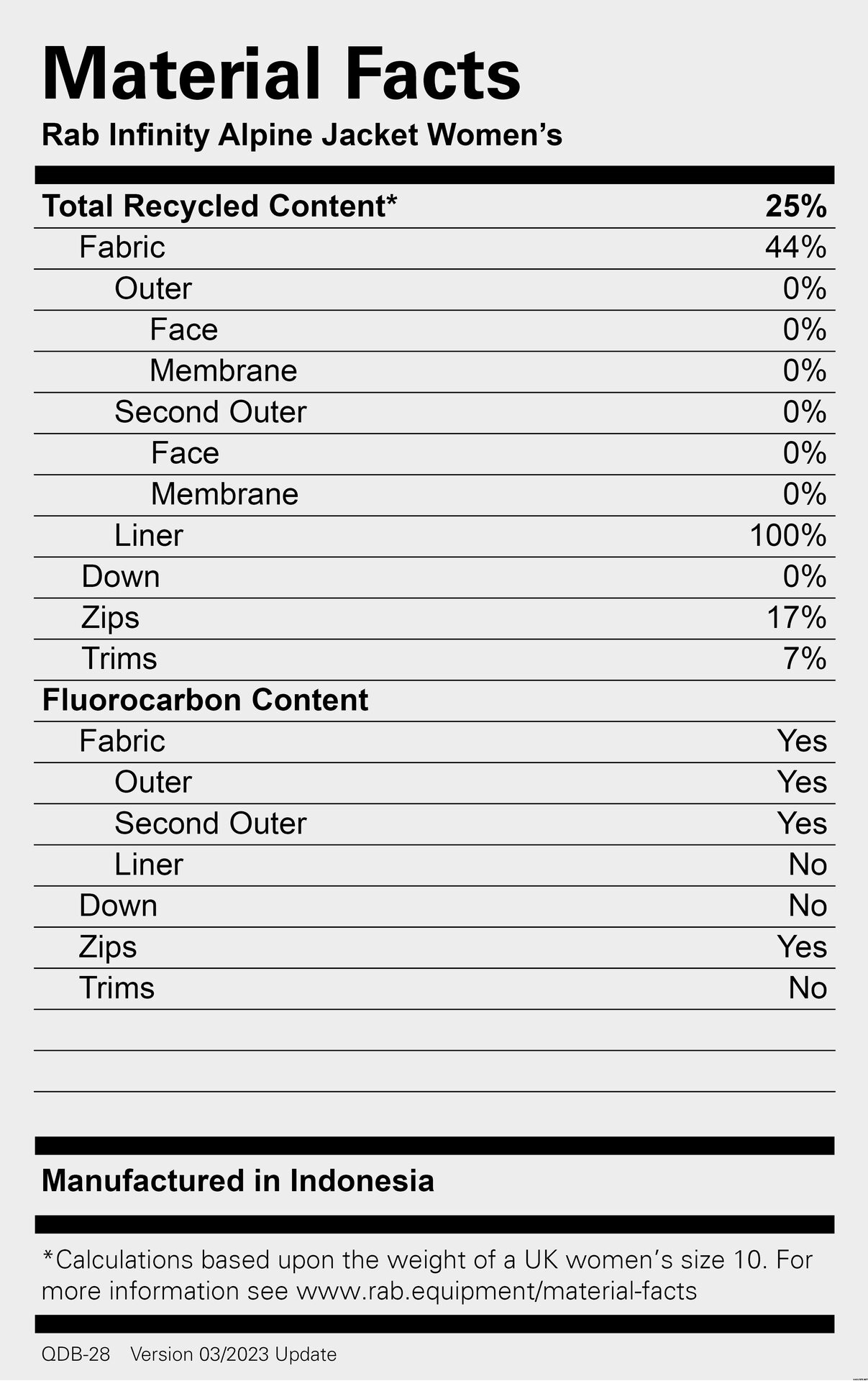This screenshot has height=1381, width=868.
Task: Click the Zips 17% recycled value
Action: point(797,618)
